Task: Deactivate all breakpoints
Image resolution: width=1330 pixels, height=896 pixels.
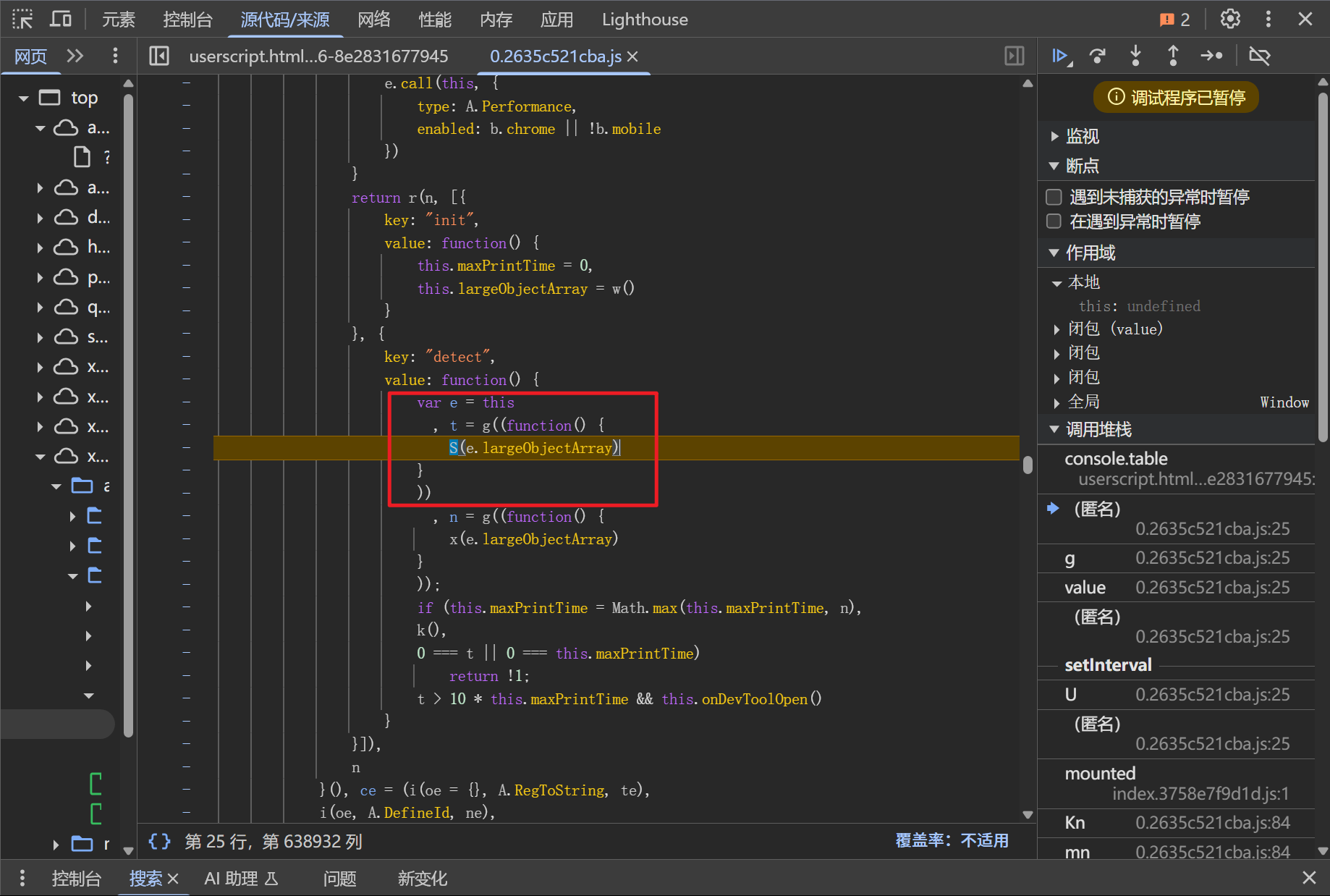Action: (1259, 56)
